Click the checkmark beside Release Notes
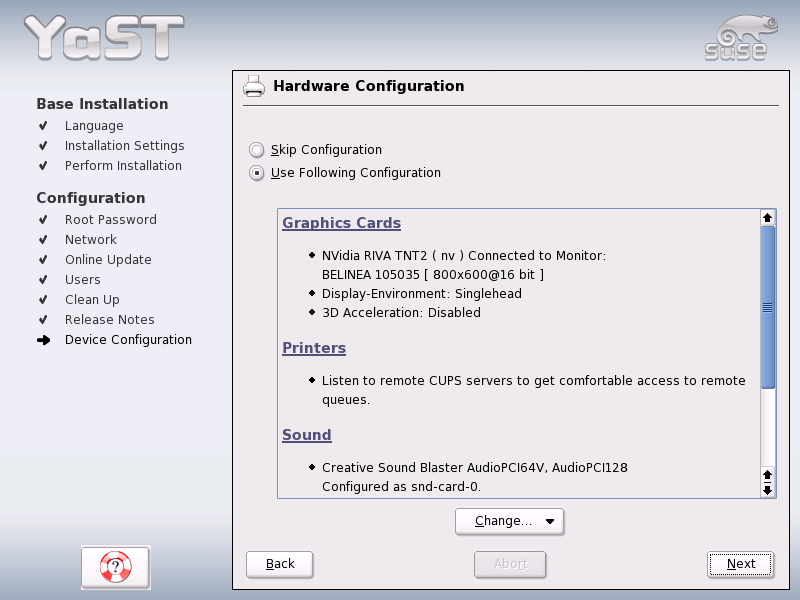 pyautogui.click(x=43, y=319)
